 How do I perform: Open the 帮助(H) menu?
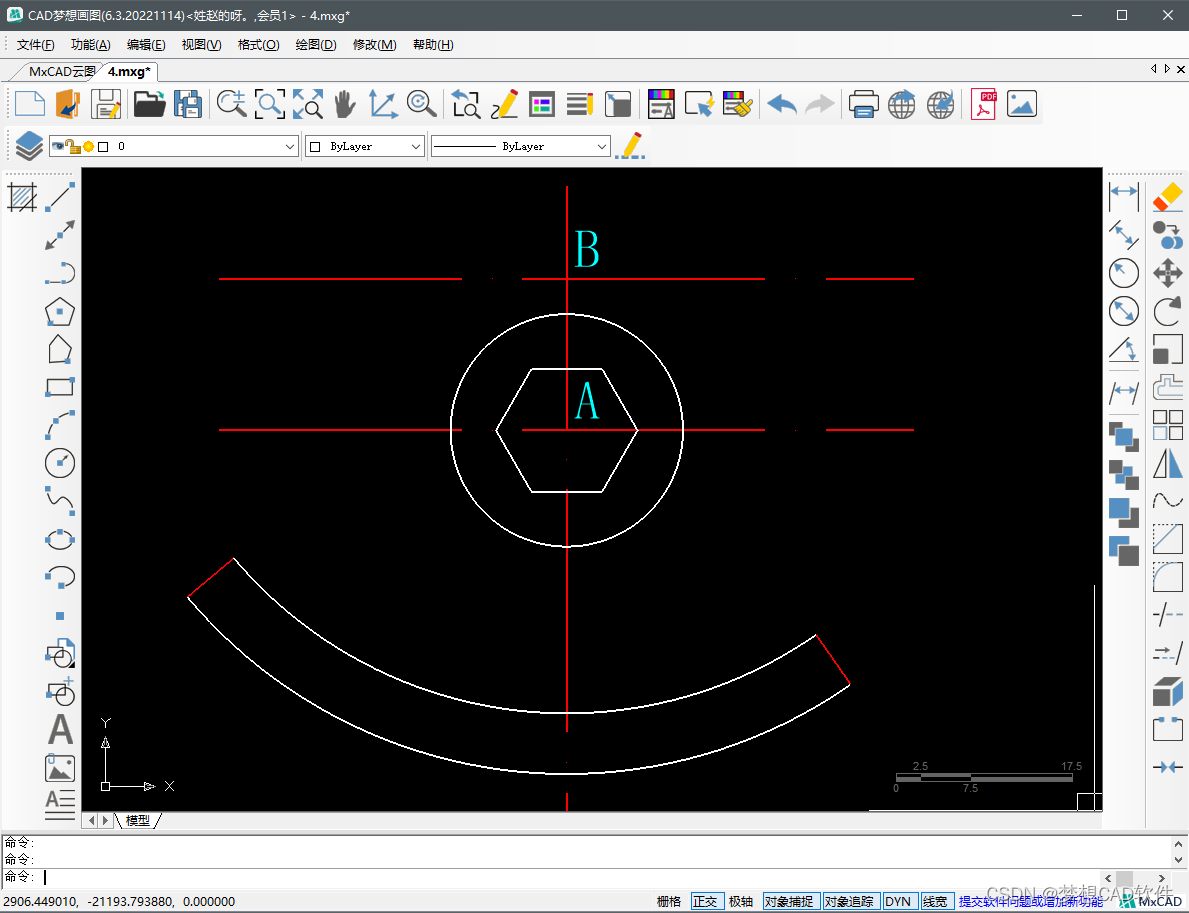[433, 45]
